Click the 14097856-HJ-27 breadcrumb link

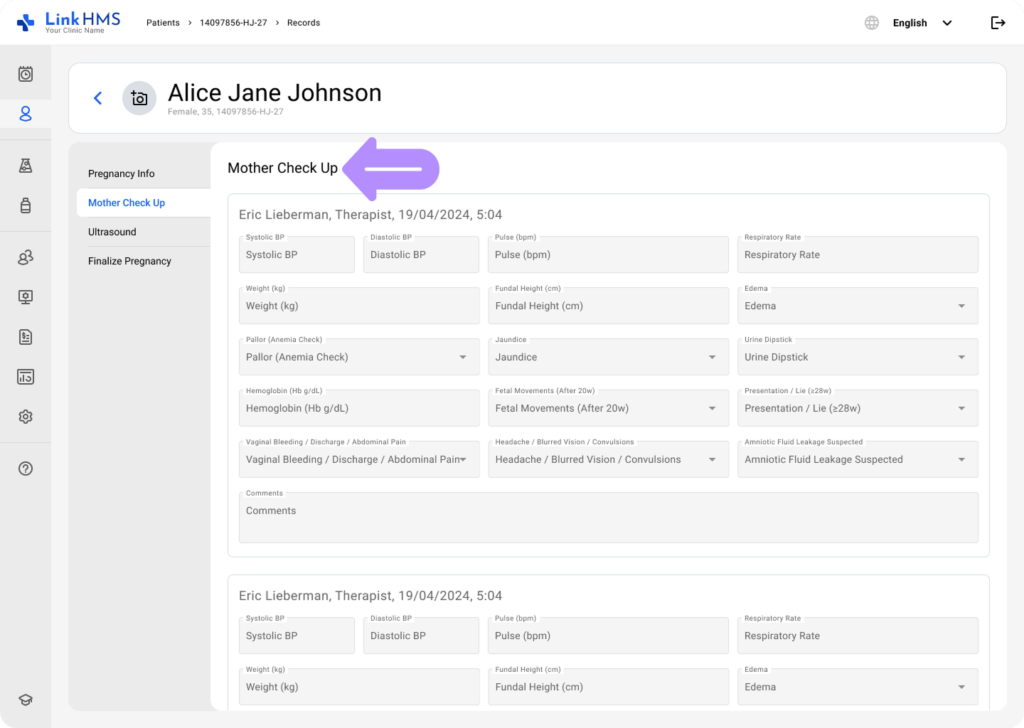pyautogui.click(x=233, y=23)
